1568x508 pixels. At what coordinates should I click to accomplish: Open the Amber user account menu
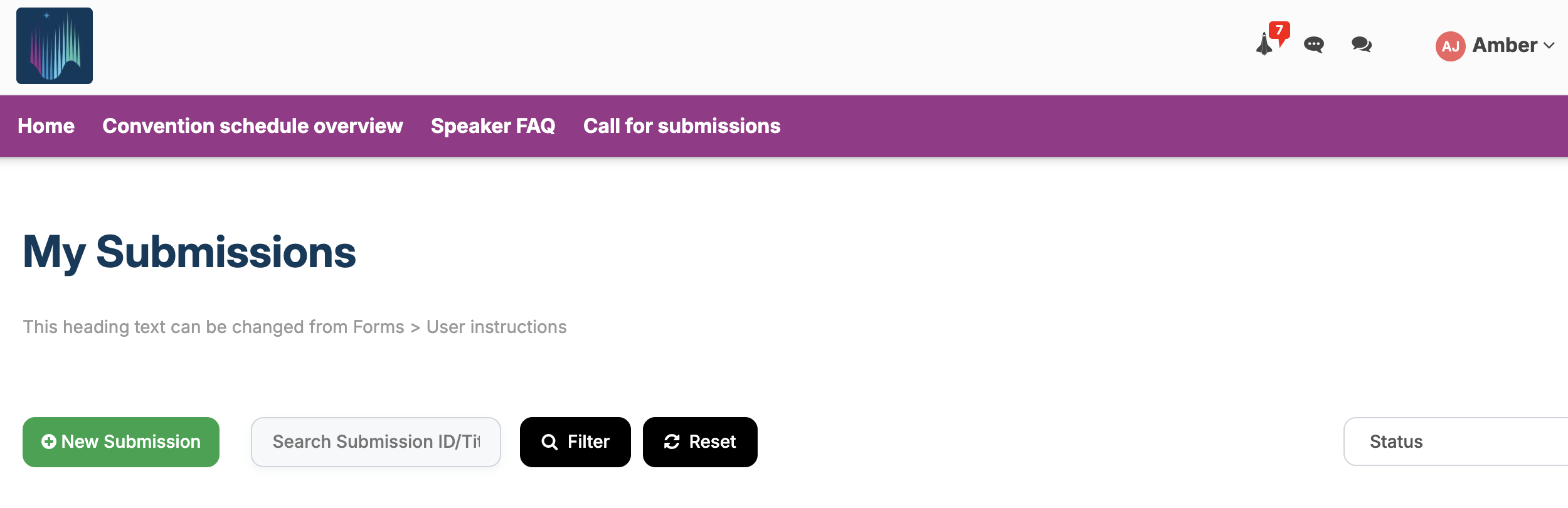[x=1504, y=46]
